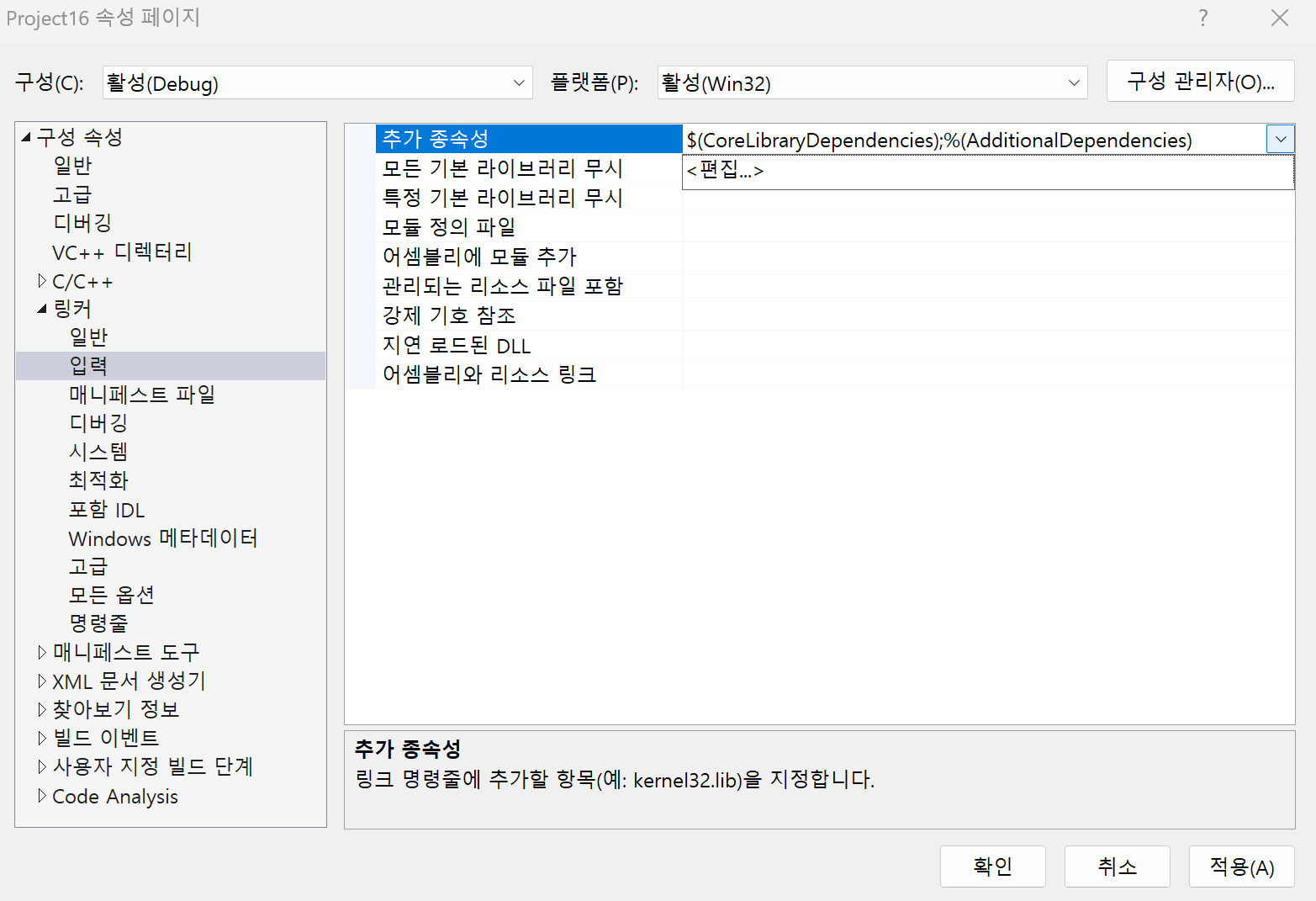Click the 적용(A) button
This screenshot has width=1316, height=901.
point(1242,867)
